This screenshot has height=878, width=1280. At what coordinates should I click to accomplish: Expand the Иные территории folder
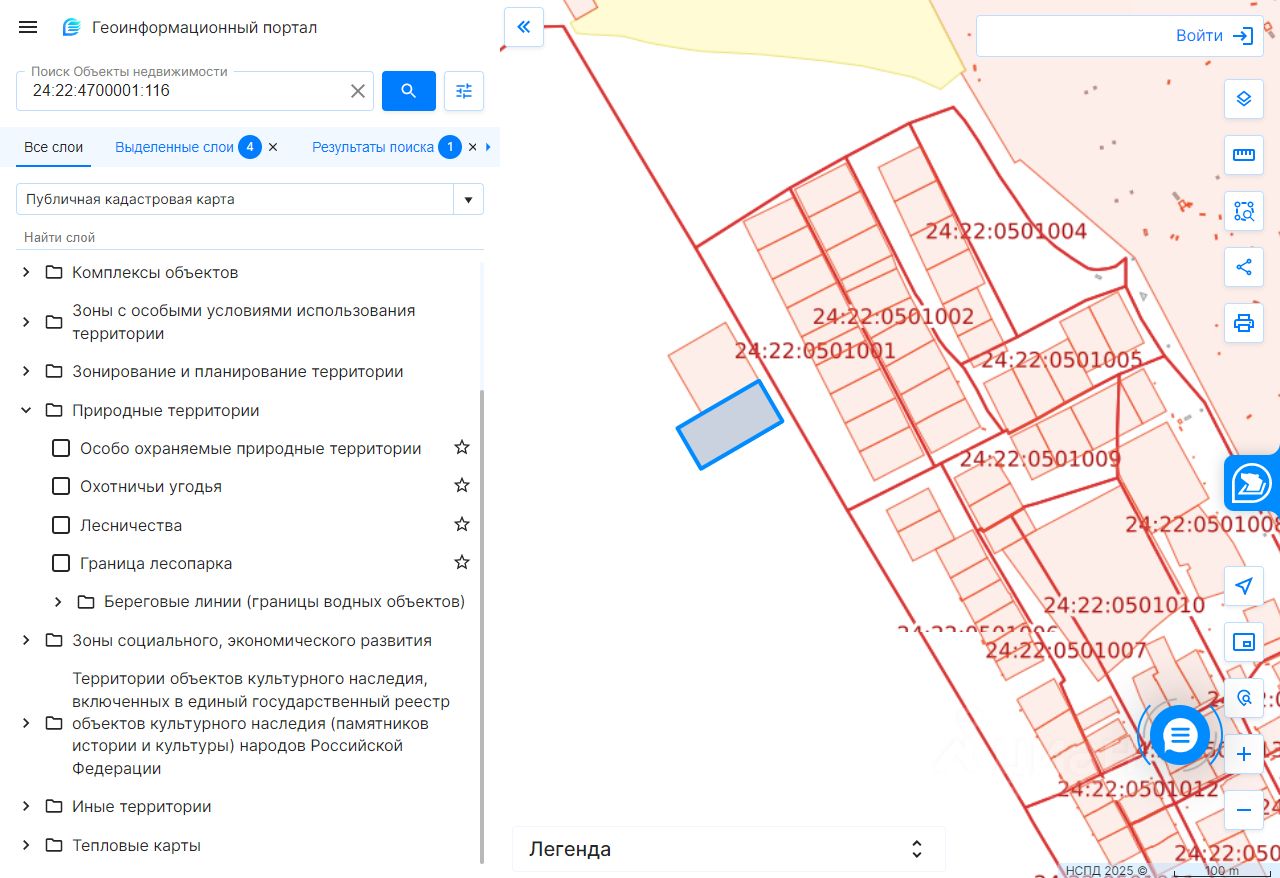pos(27,806)
